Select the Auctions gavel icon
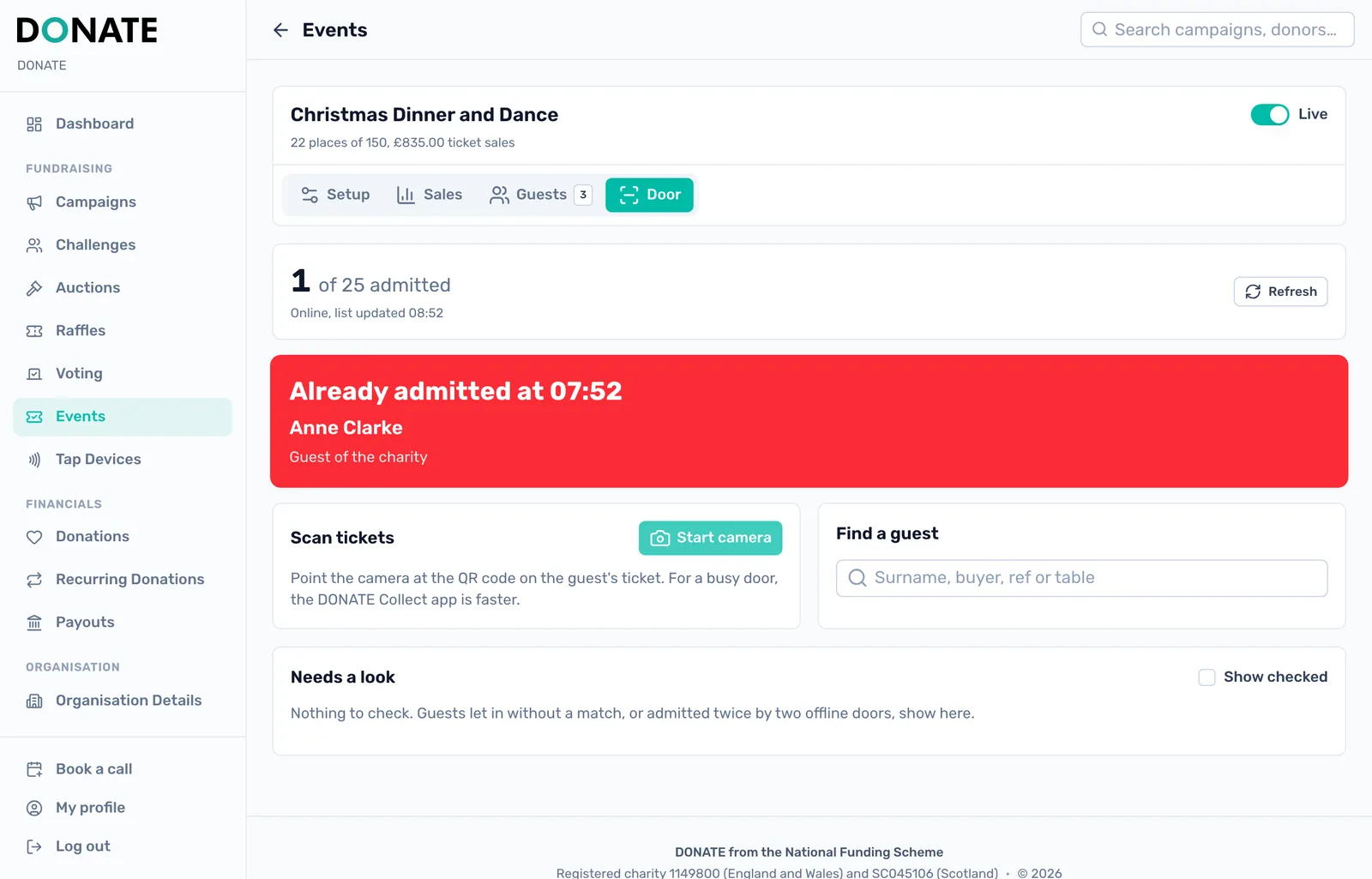The height and width of the screenshot is (879, 1372). pos(34,288)
